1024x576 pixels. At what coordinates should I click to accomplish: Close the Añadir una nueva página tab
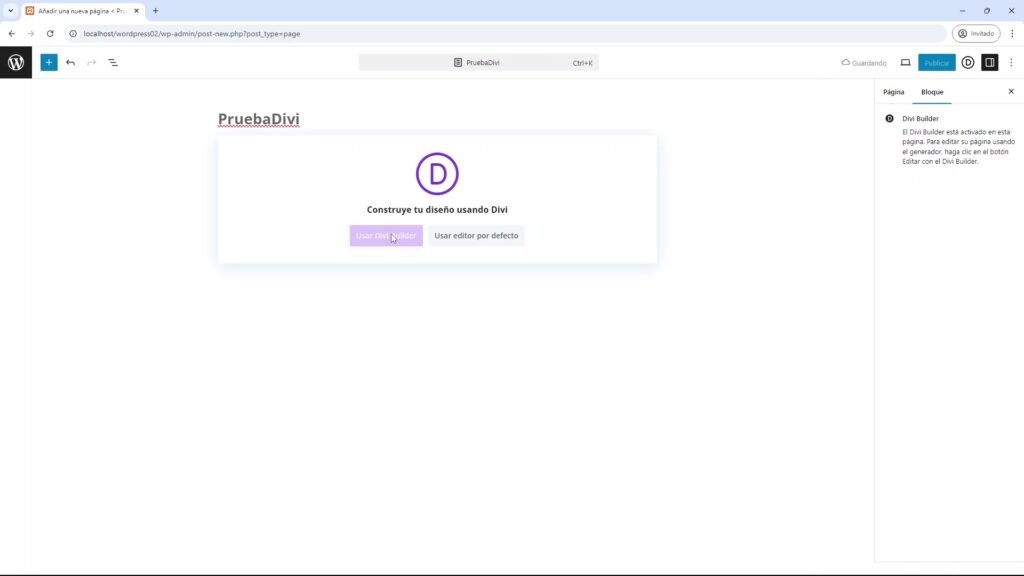136,11
